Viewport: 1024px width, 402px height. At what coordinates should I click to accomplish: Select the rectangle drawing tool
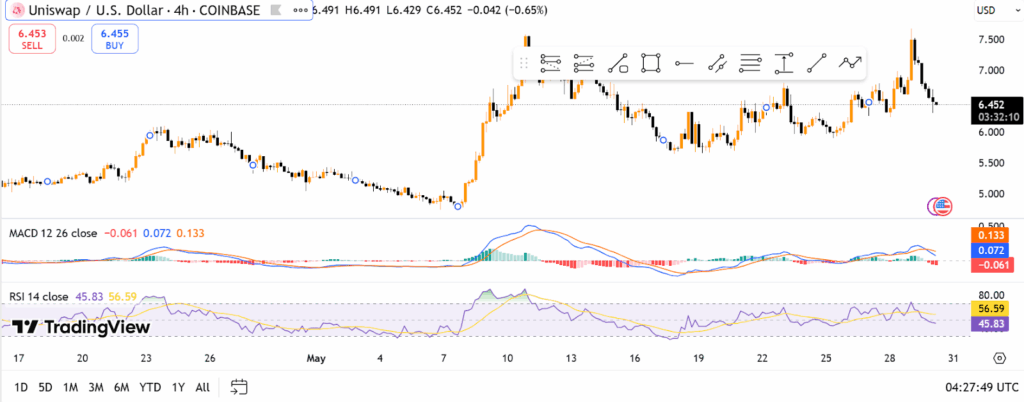(x=650, y=63)
